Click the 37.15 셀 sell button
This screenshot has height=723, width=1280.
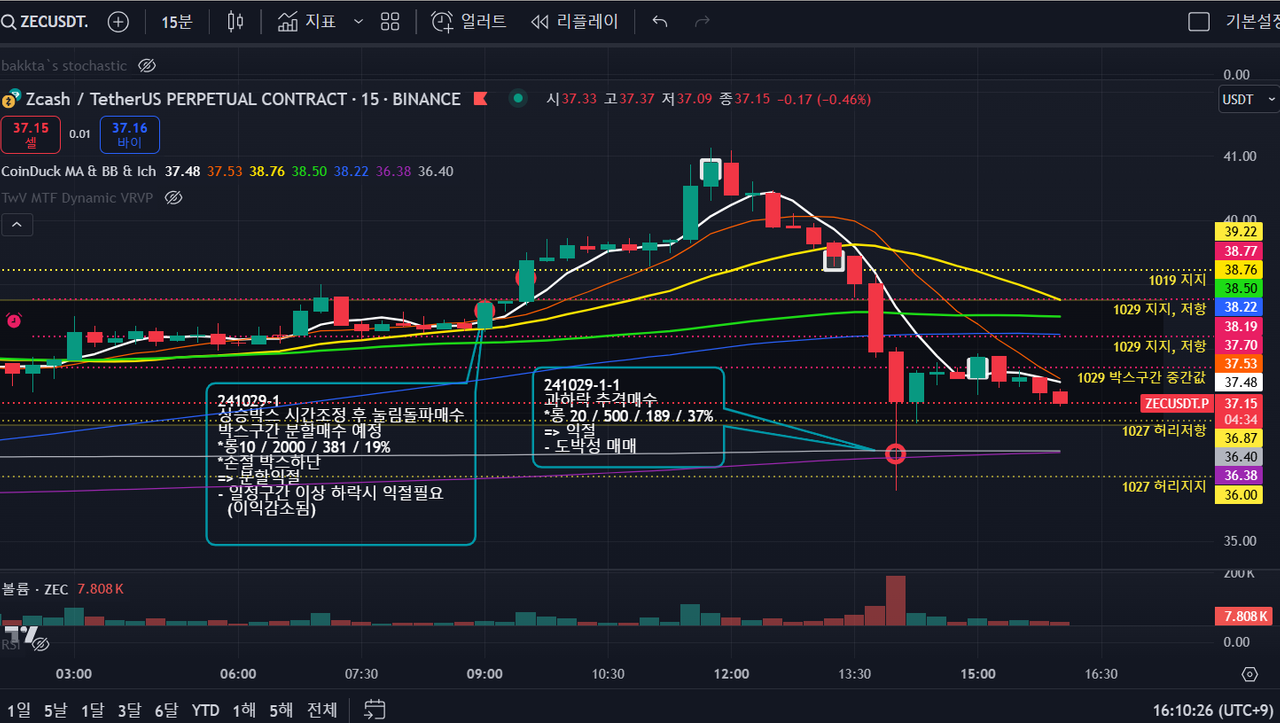coord(31,134)
